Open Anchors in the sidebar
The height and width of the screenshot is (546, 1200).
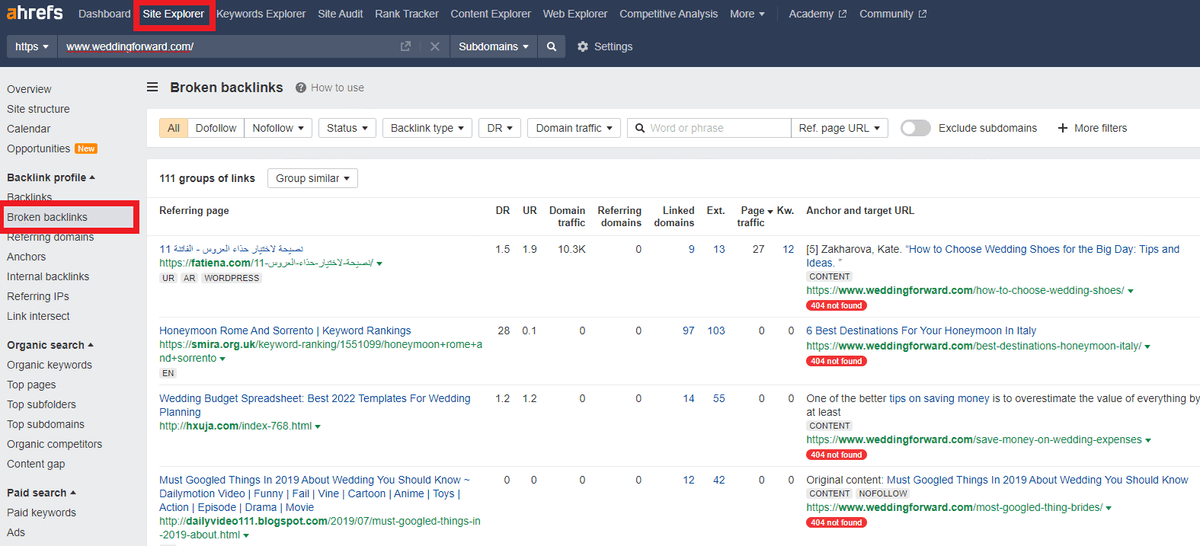click(x=26, y=257)
